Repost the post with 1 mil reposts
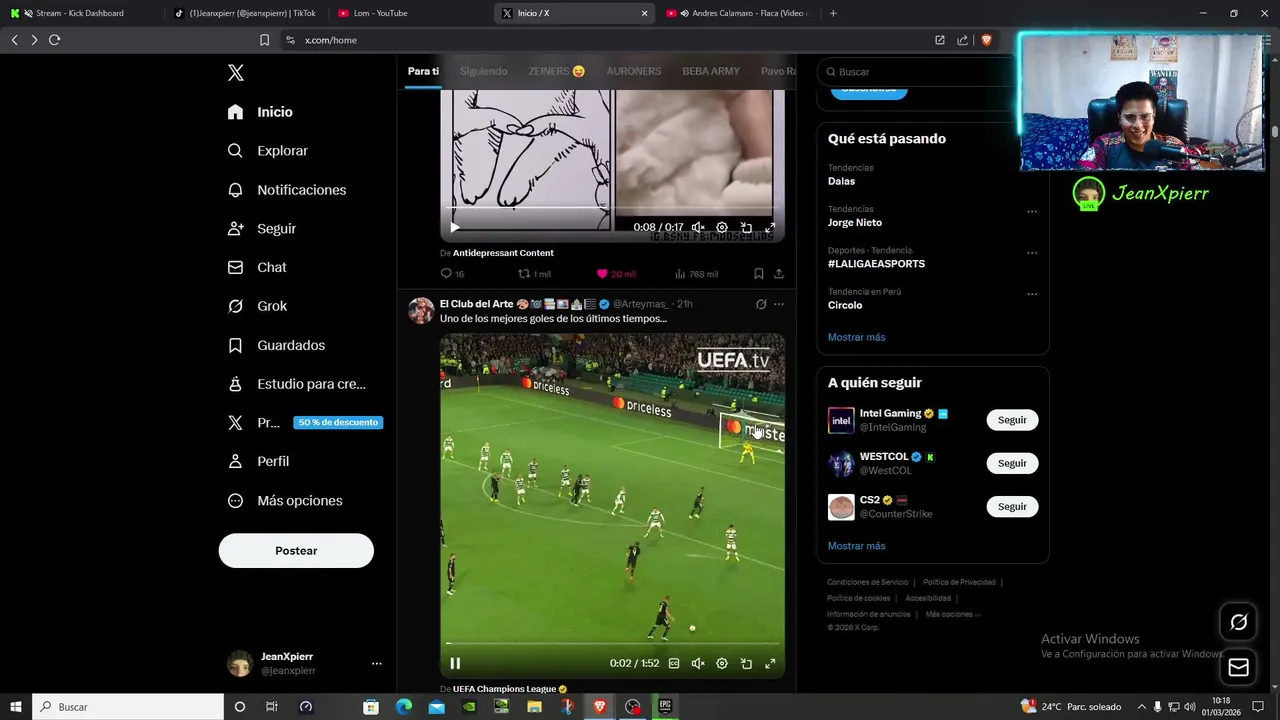Screen dimensions: 1280x720 pos(534,274)
